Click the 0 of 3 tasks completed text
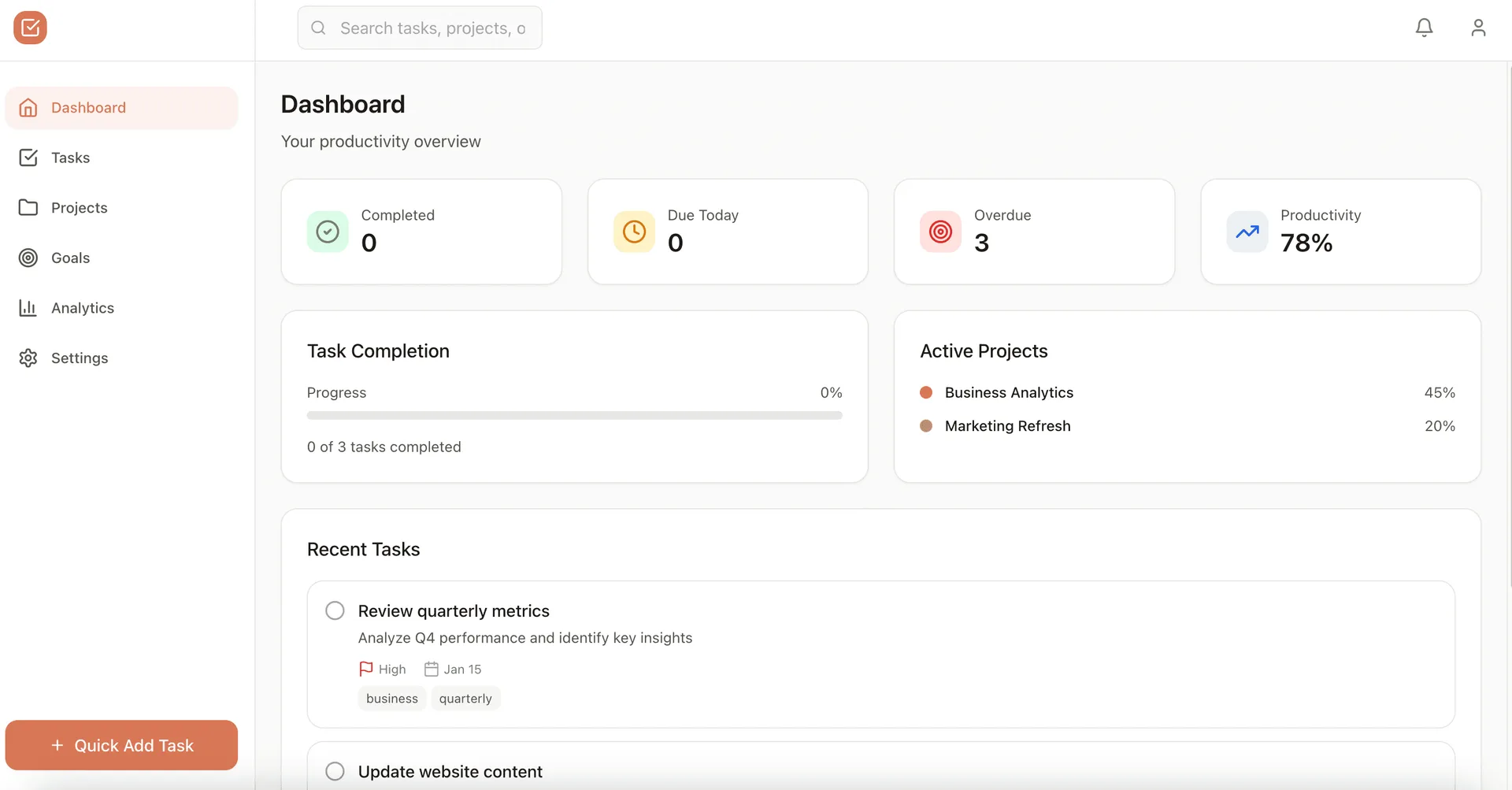This screenshot has height=790, width=1512. (384, 447)
